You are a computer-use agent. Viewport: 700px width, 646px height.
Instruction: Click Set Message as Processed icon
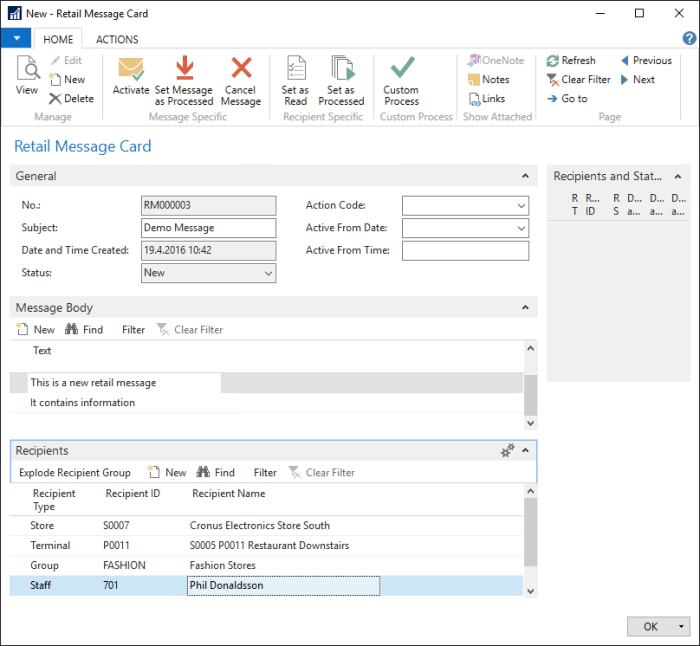(184, 68)
